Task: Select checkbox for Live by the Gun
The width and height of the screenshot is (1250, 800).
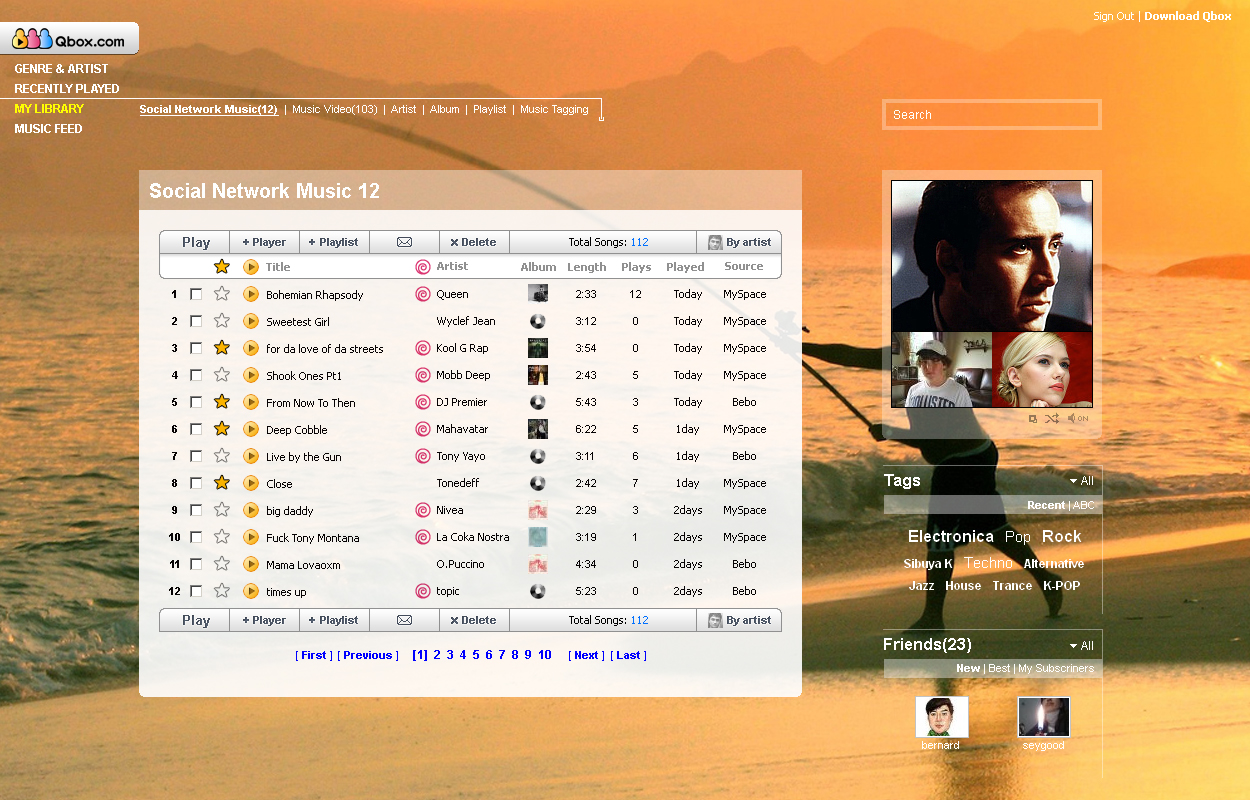Action: coord(196,456)
